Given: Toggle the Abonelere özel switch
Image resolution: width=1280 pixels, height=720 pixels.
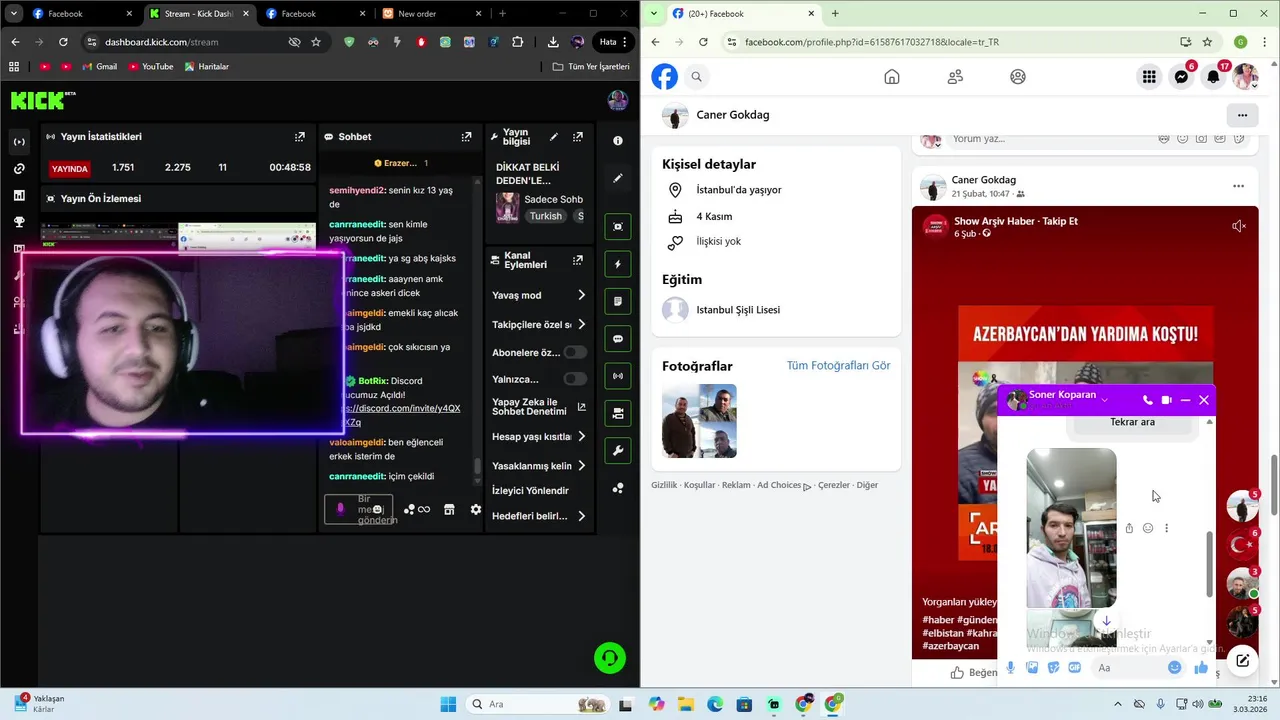Looking at the screenshot, I should pos(575,352).
